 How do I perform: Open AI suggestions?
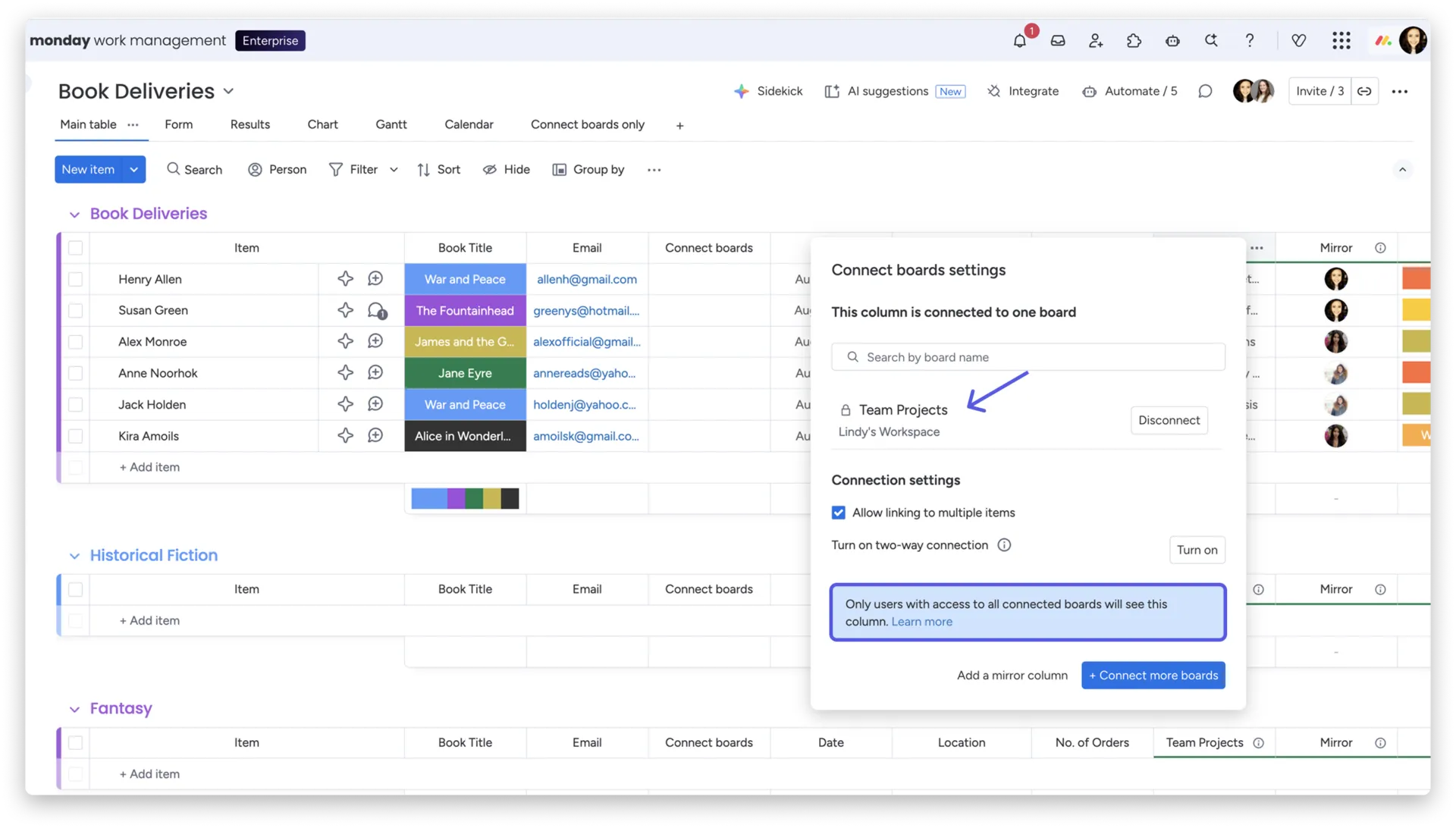(895, 91)
